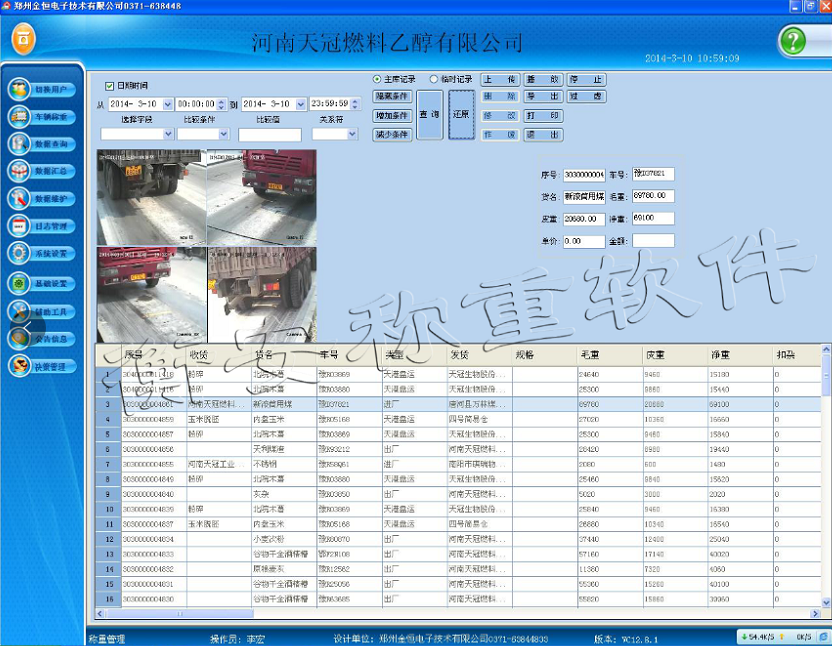
Task: Open 系统设置 system settings module
Action: [x=41, y=253]
